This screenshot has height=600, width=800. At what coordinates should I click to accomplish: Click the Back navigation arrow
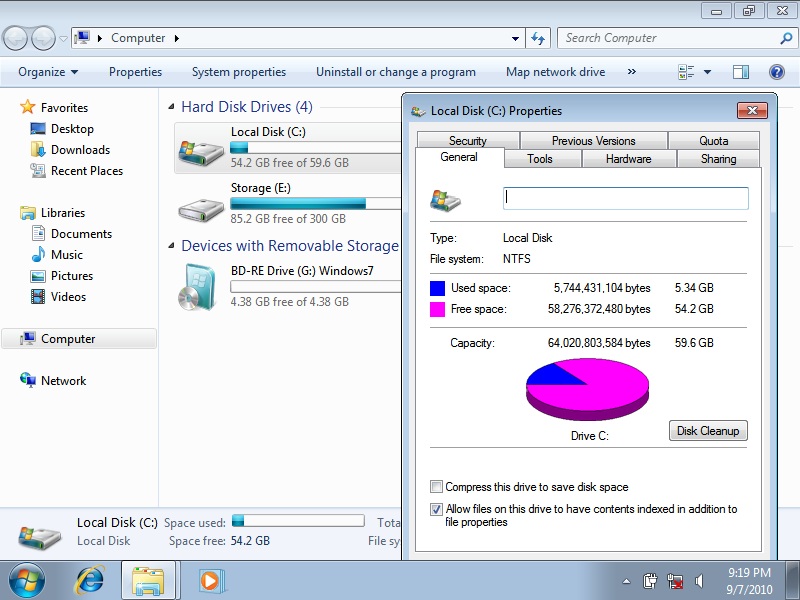coord(15,38)
